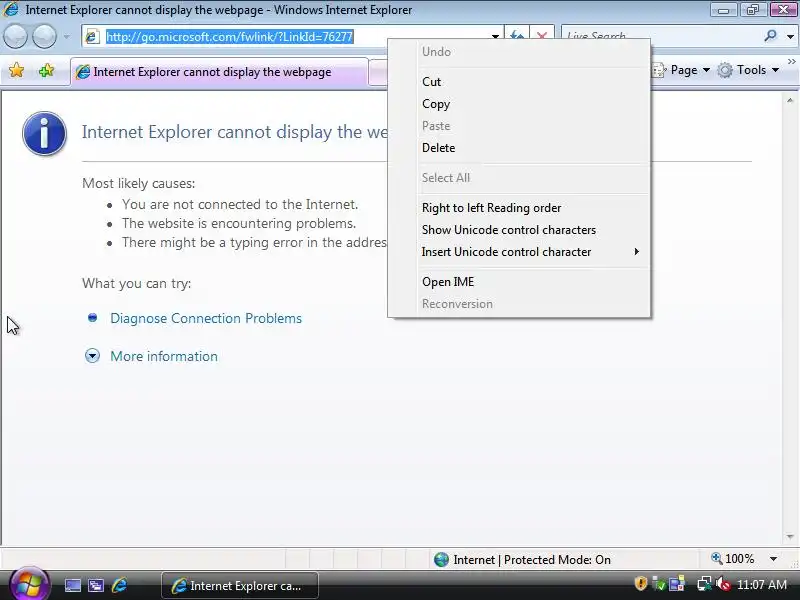
Task: Expand Insert Unicode control character submenu
Action: pyautogui.click(x=519, y=252)
